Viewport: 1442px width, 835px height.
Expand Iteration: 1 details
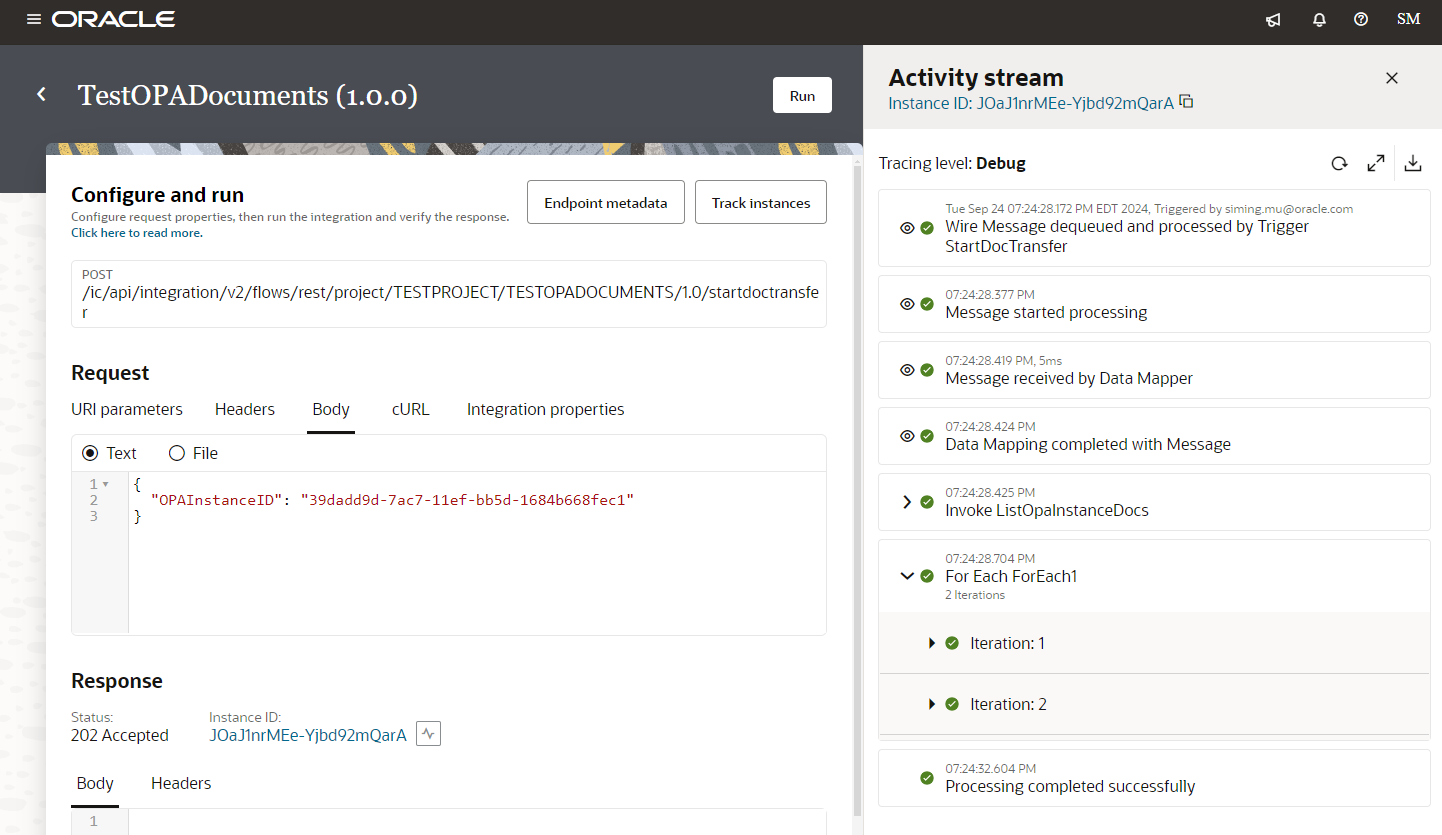pos(932,643)
